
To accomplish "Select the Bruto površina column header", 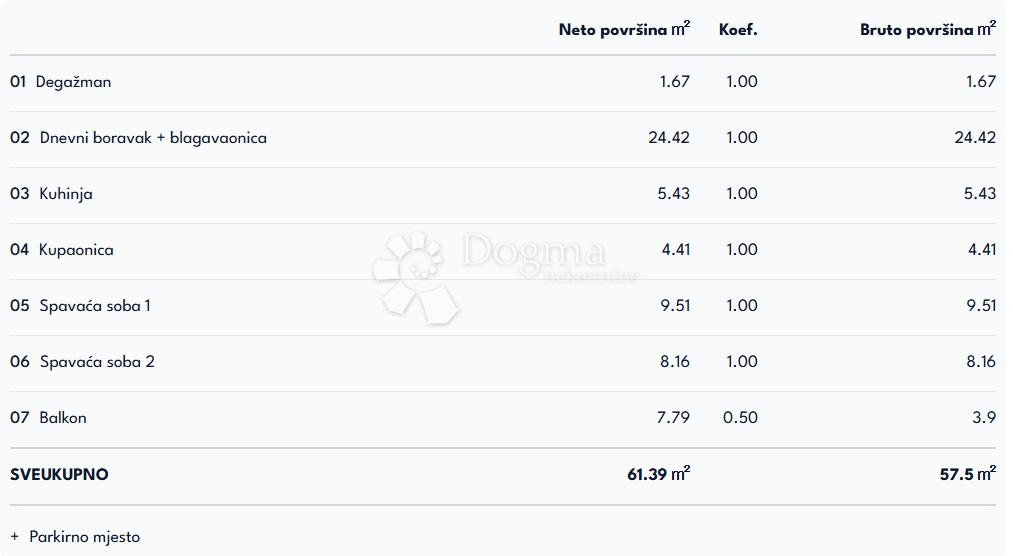I will 927,29.
